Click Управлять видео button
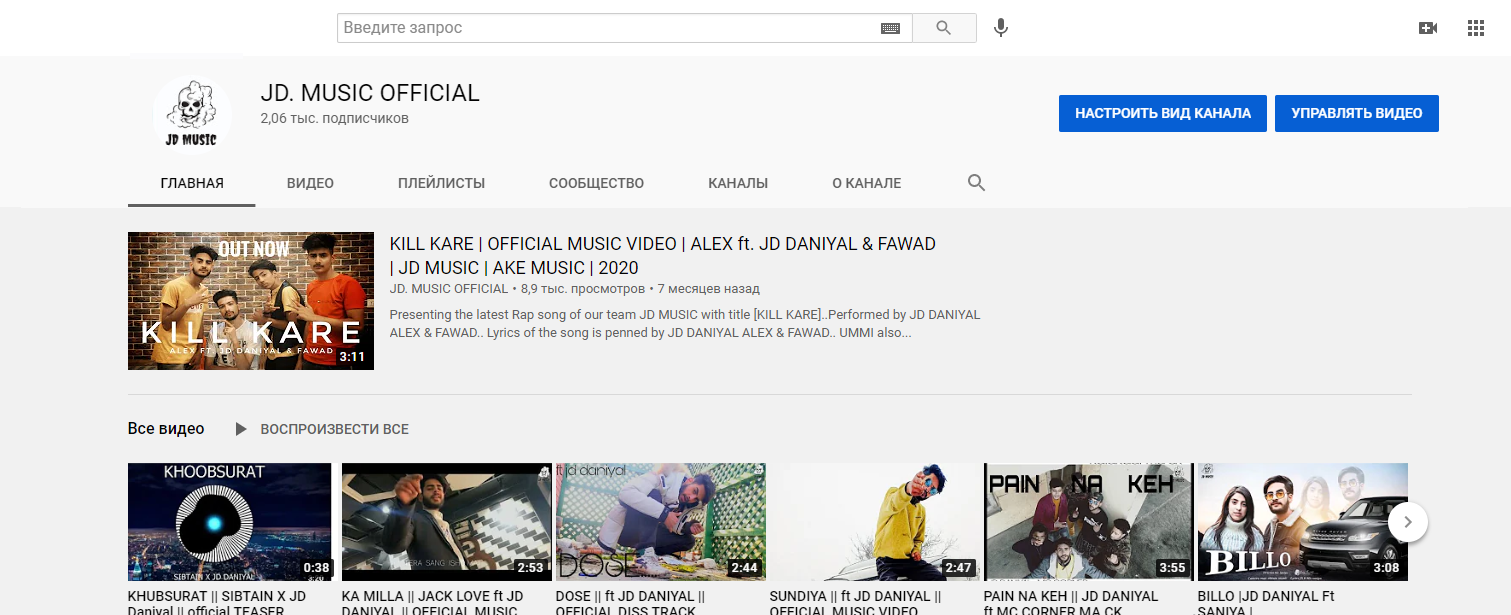 1357,113
